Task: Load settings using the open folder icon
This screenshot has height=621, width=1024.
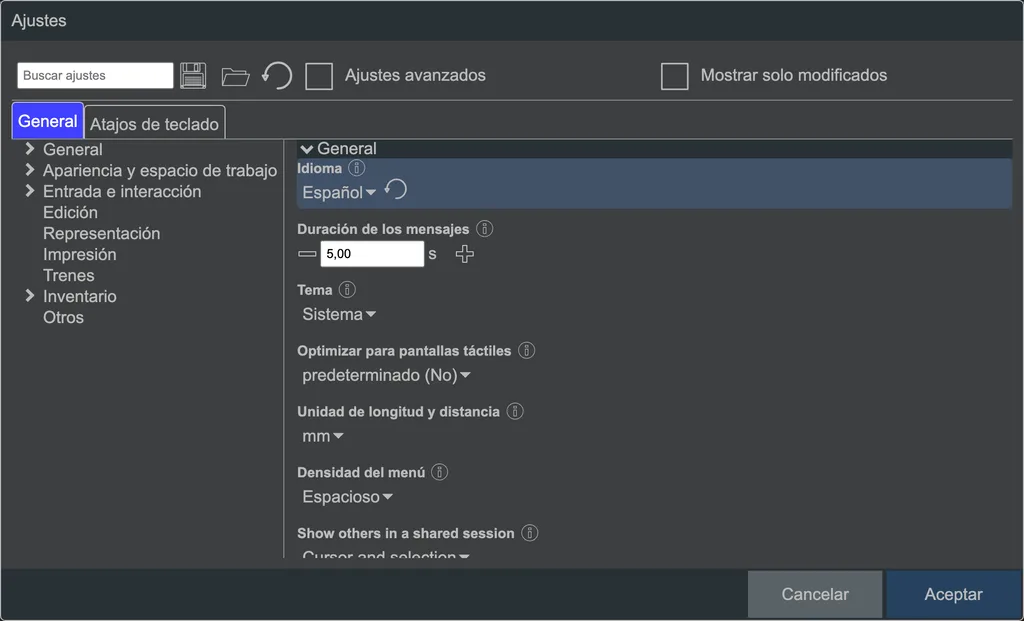Action: point(235,76)
